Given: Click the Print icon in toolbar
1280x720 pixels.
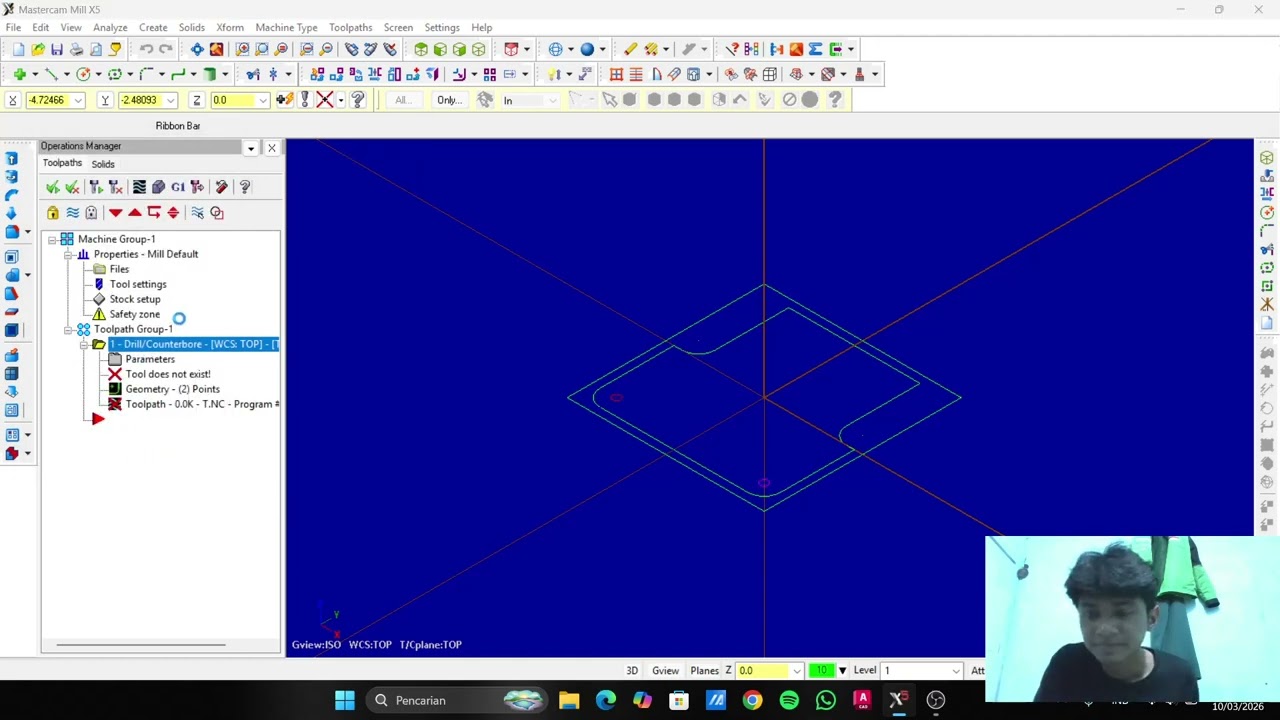Looking at the screenshot, I should pyautogui.click(x=76, y=49).
